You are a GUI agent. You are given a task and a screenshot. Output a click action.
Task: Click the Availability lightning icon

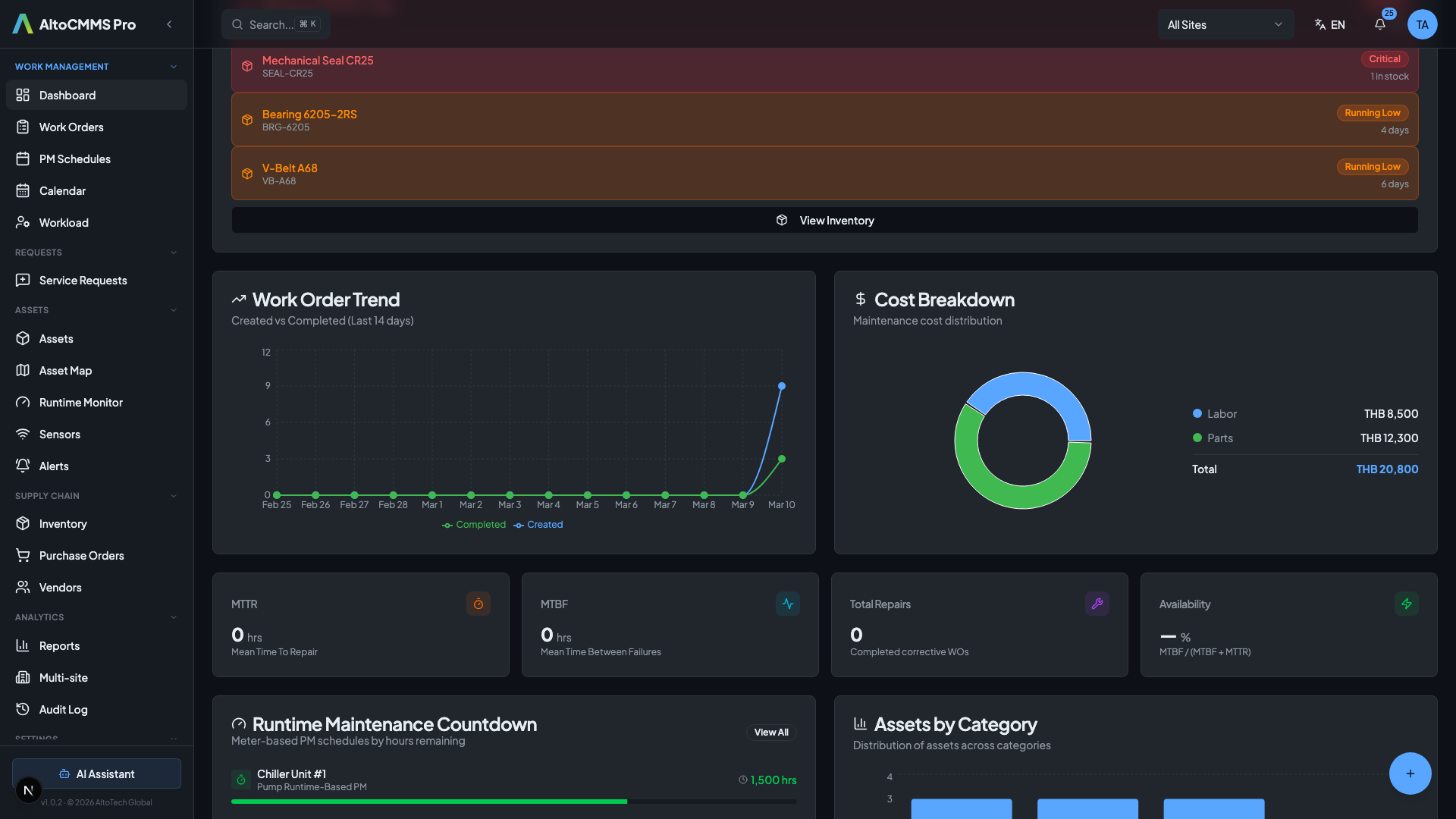(x=1406, y=604)
